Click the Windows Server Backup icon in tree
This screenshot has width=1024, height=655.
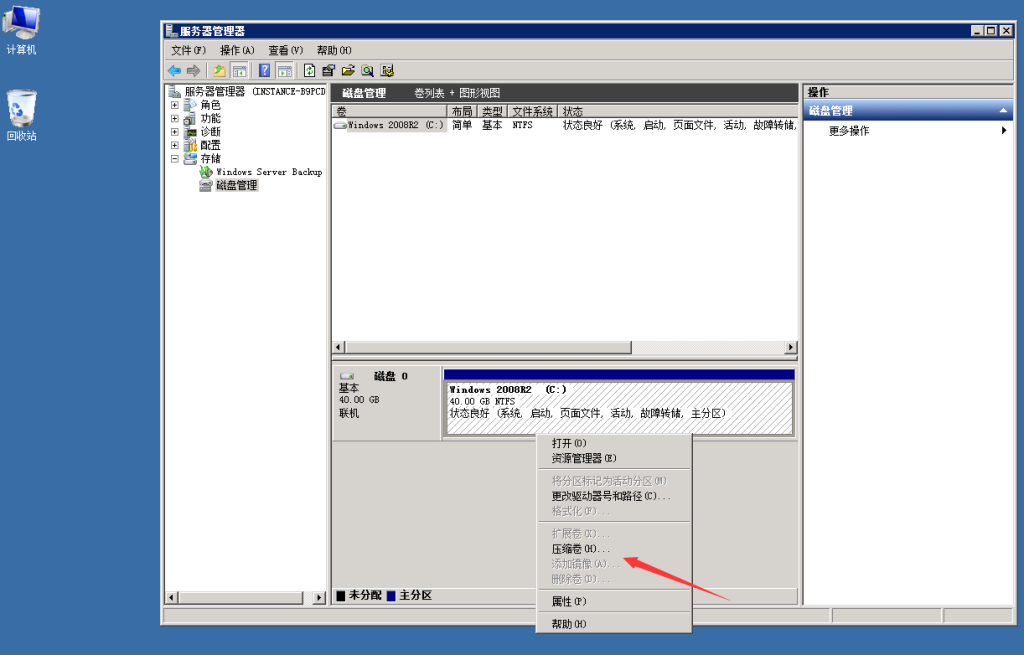206,172
